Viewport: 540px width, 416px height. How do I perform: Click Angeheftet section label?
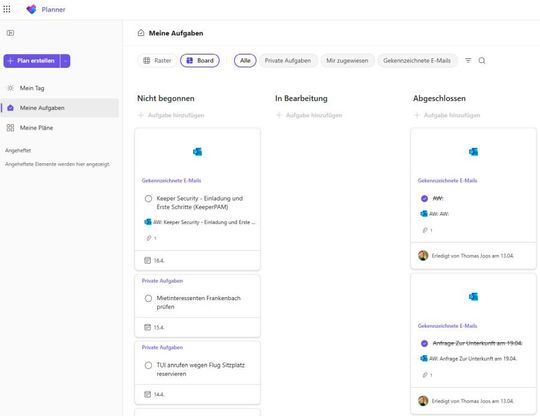click(x=18, y=150)
